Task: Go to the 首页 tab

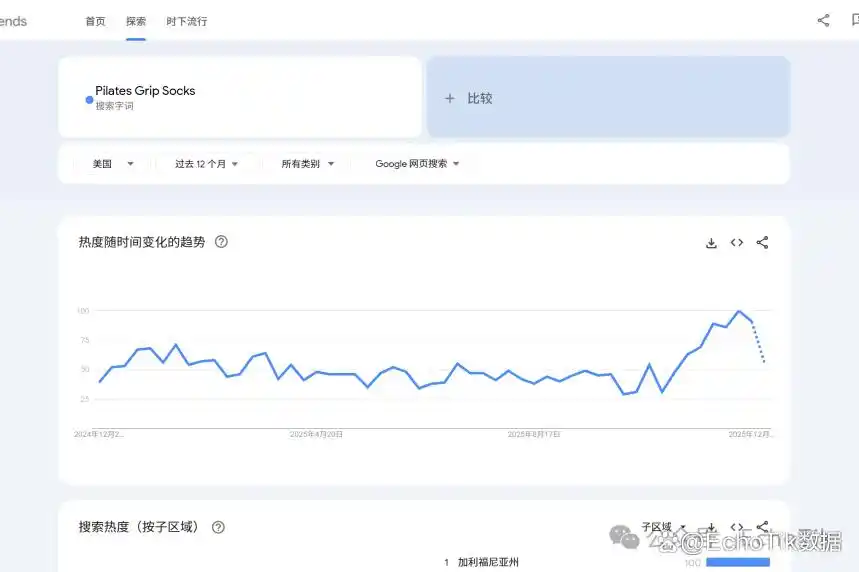Action: click(95, 21)
